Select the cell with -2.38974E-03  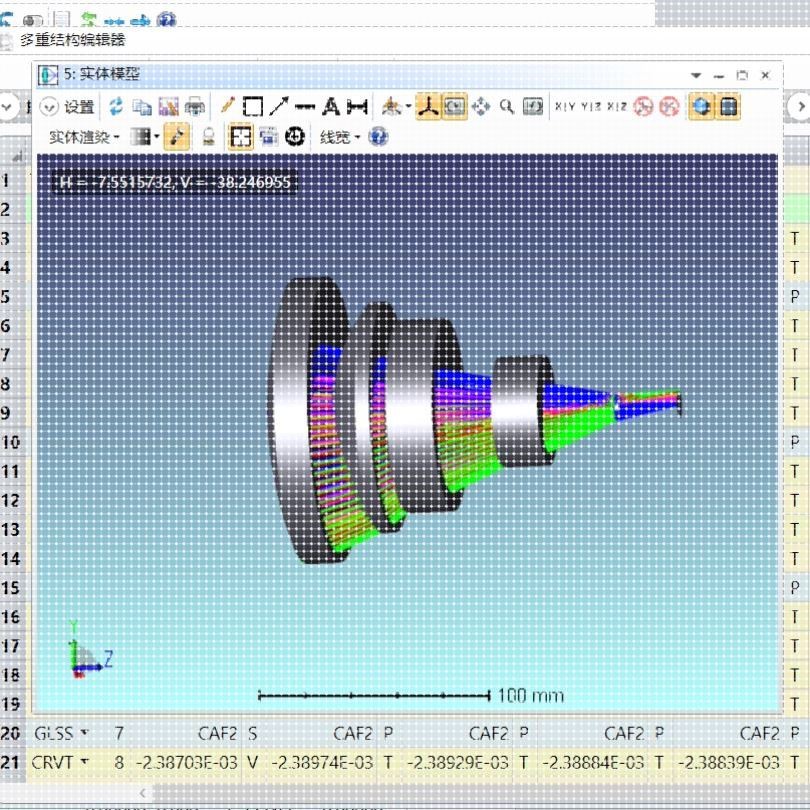click(322, 762)
